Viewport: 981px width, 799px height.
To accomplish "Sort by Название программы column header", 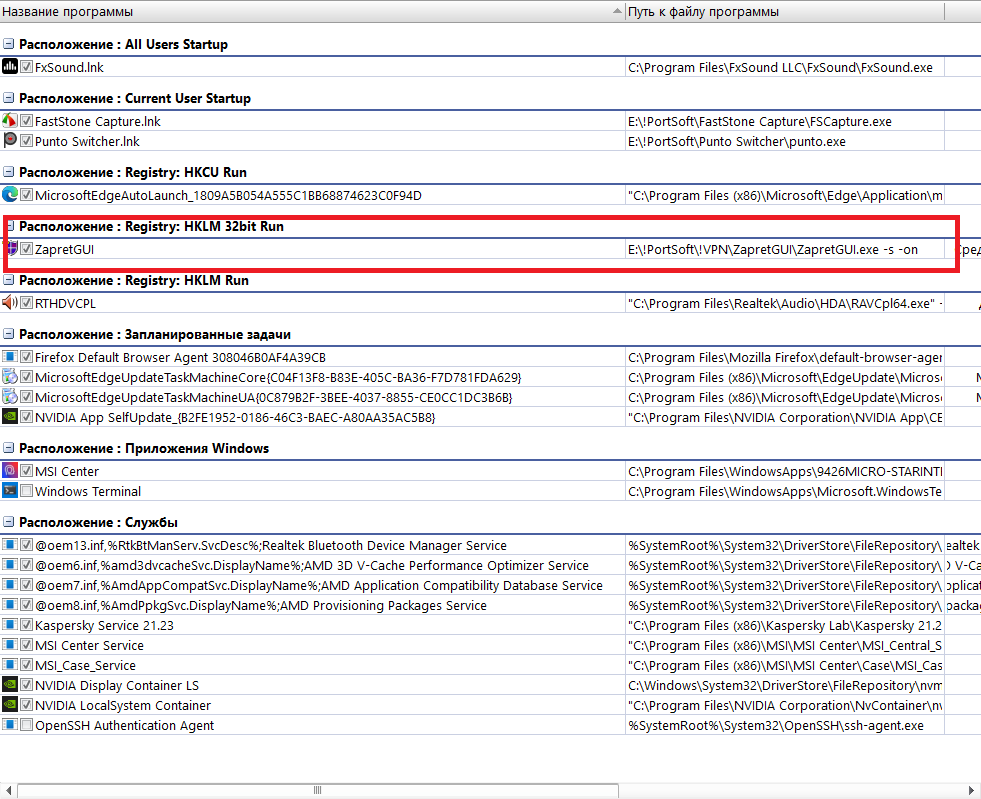I will [300, 11].
